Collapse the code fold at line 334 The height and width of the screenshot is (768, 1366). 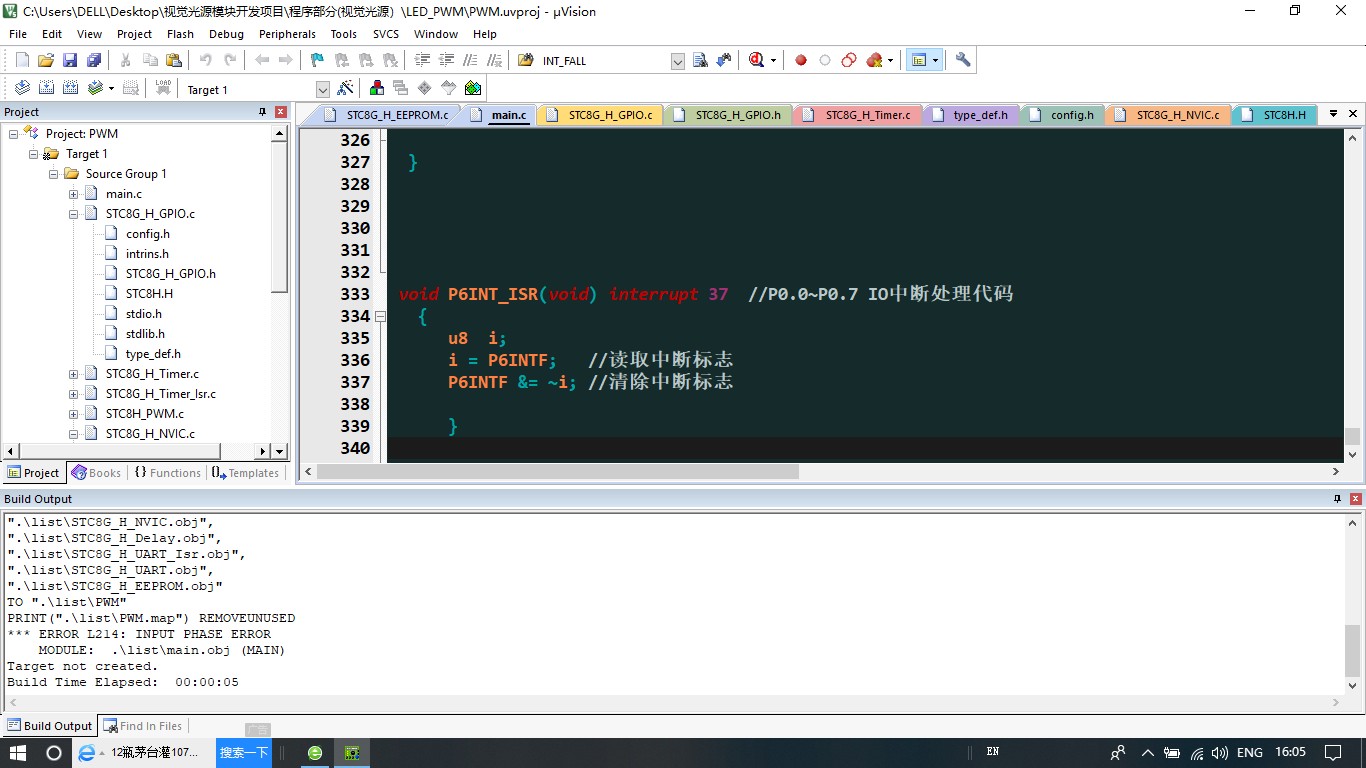pyautogui.click(x=381, y=316)
